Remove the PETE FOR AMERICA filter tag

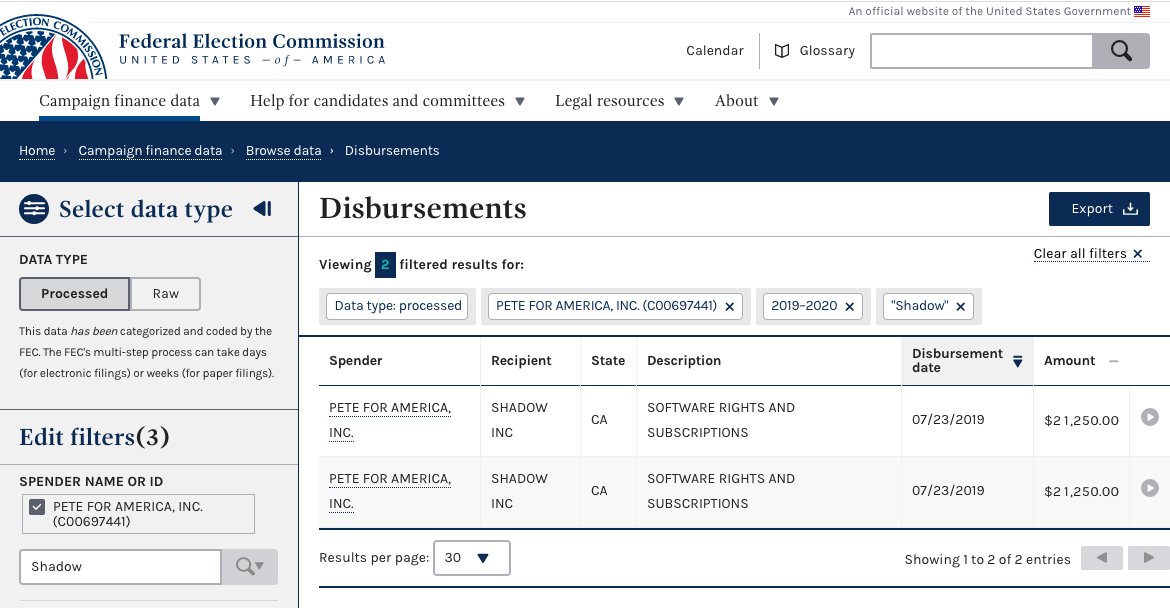click(729, 307)
